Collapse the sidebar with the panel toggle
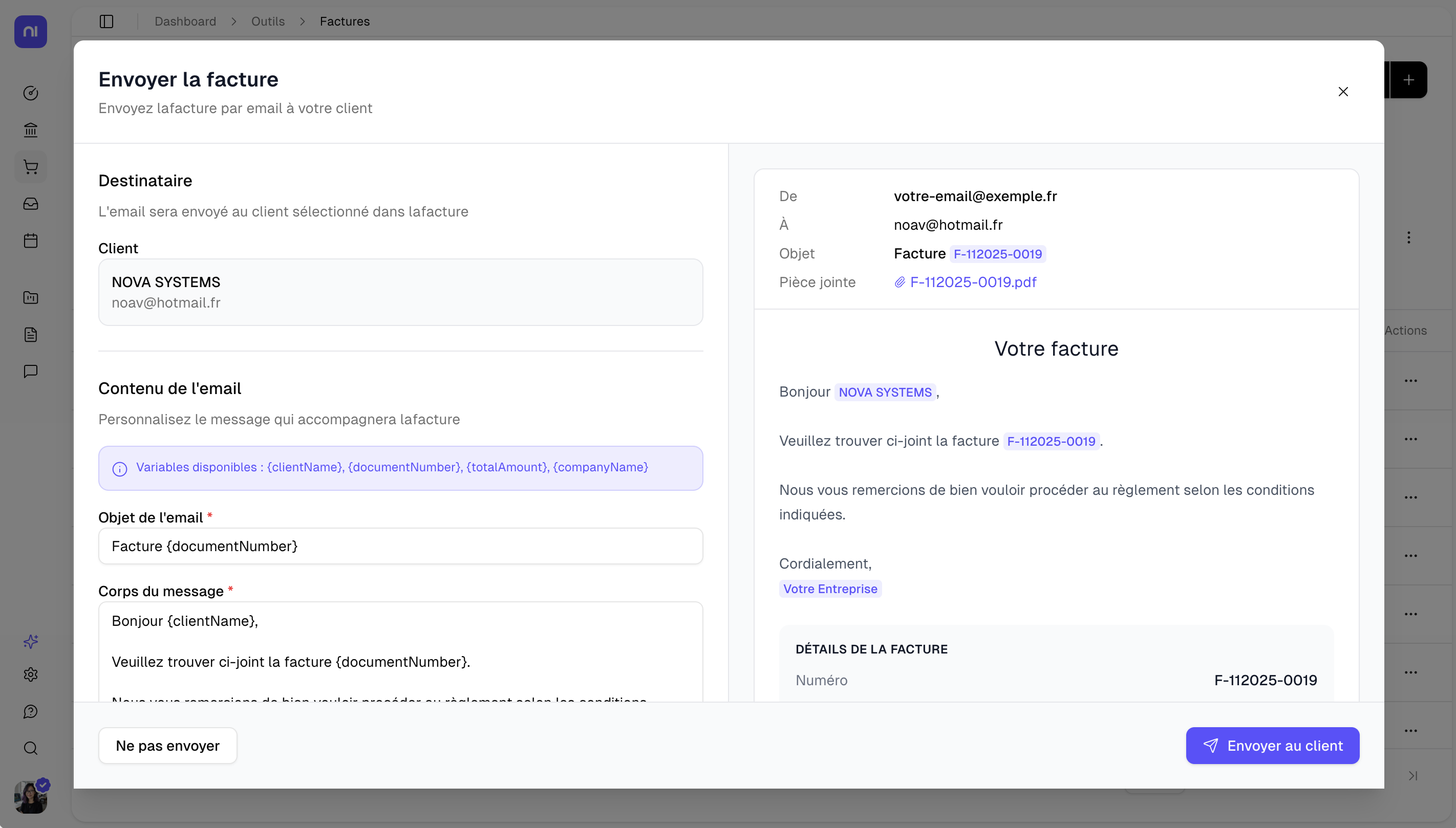The image size is (1456, 828). point(106,21)
